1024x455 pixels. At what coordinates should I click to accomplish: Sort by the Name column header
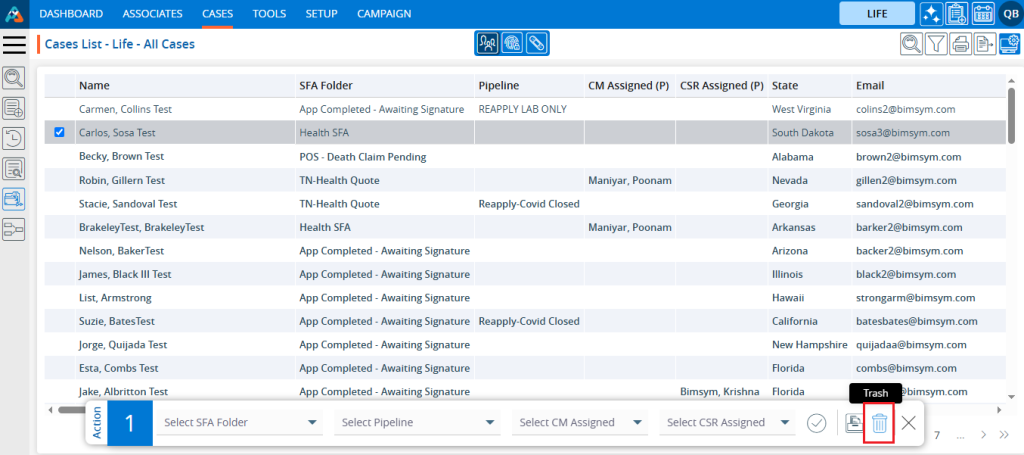tap(94, 86)
